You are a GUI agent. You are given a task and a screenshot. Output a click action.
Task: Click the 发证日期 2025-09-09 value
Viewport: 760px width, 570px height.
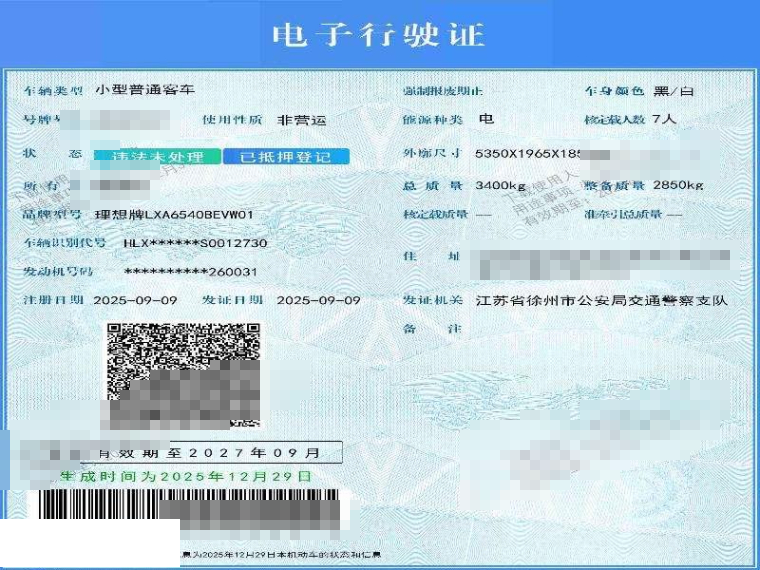tap(318, 300)
